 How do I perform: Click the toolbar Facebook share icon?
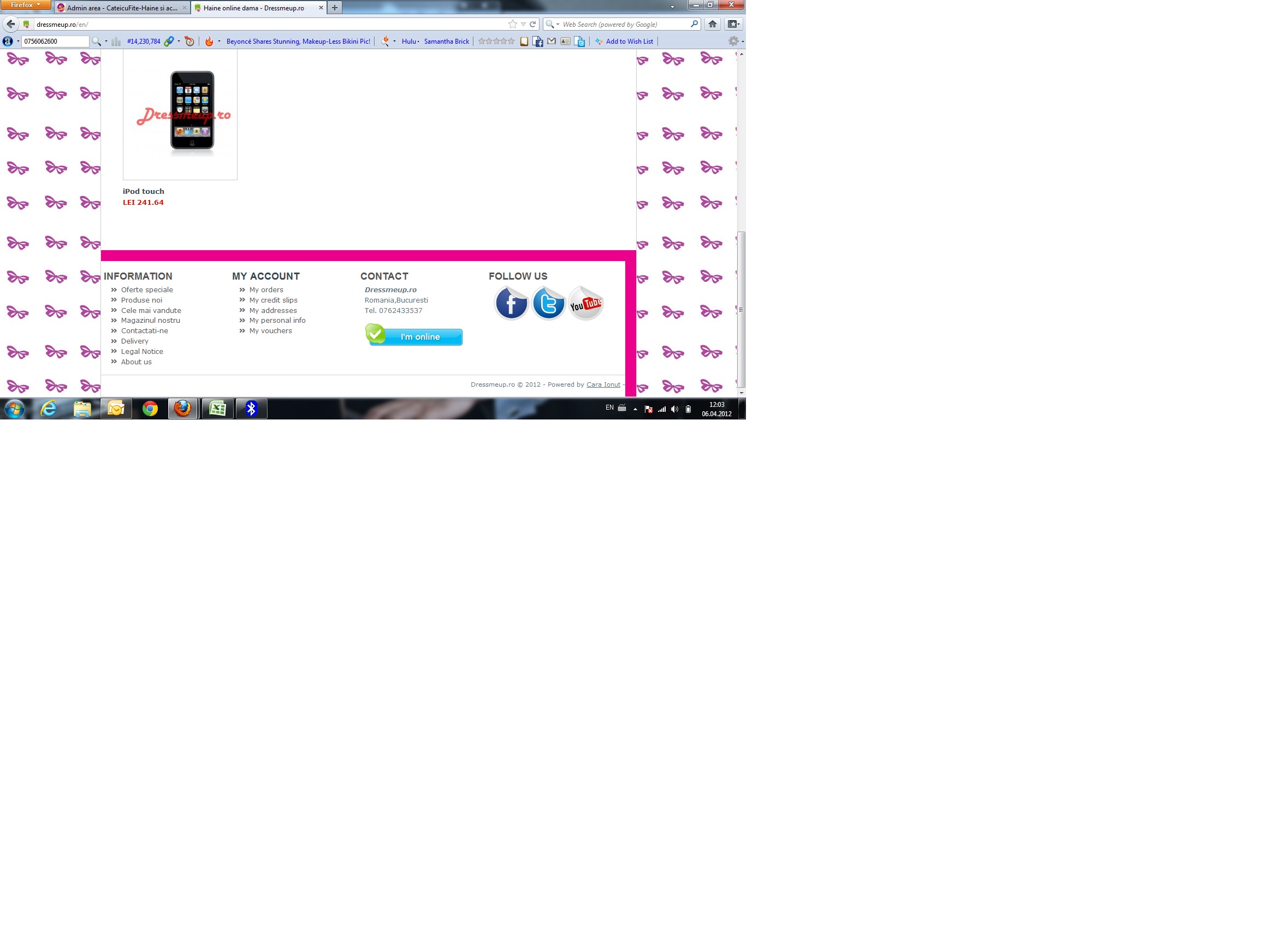[x=537, y=42]
